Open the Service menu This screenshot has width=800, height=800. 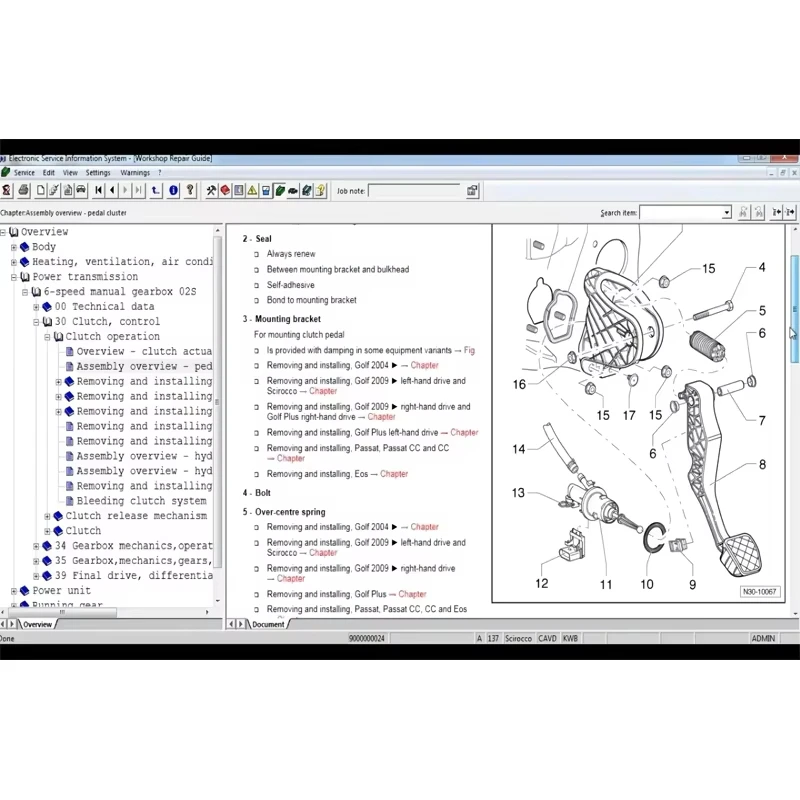(x=24, y=172)
